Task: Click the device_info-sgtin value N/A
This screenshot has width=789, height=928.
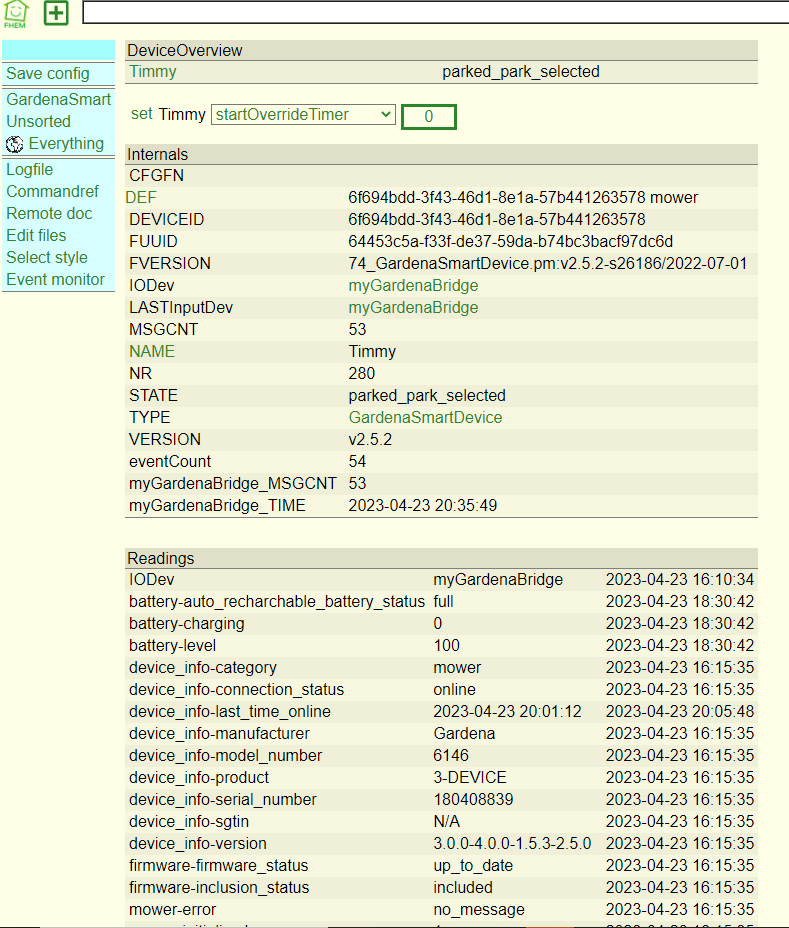Action: (446, 821)
